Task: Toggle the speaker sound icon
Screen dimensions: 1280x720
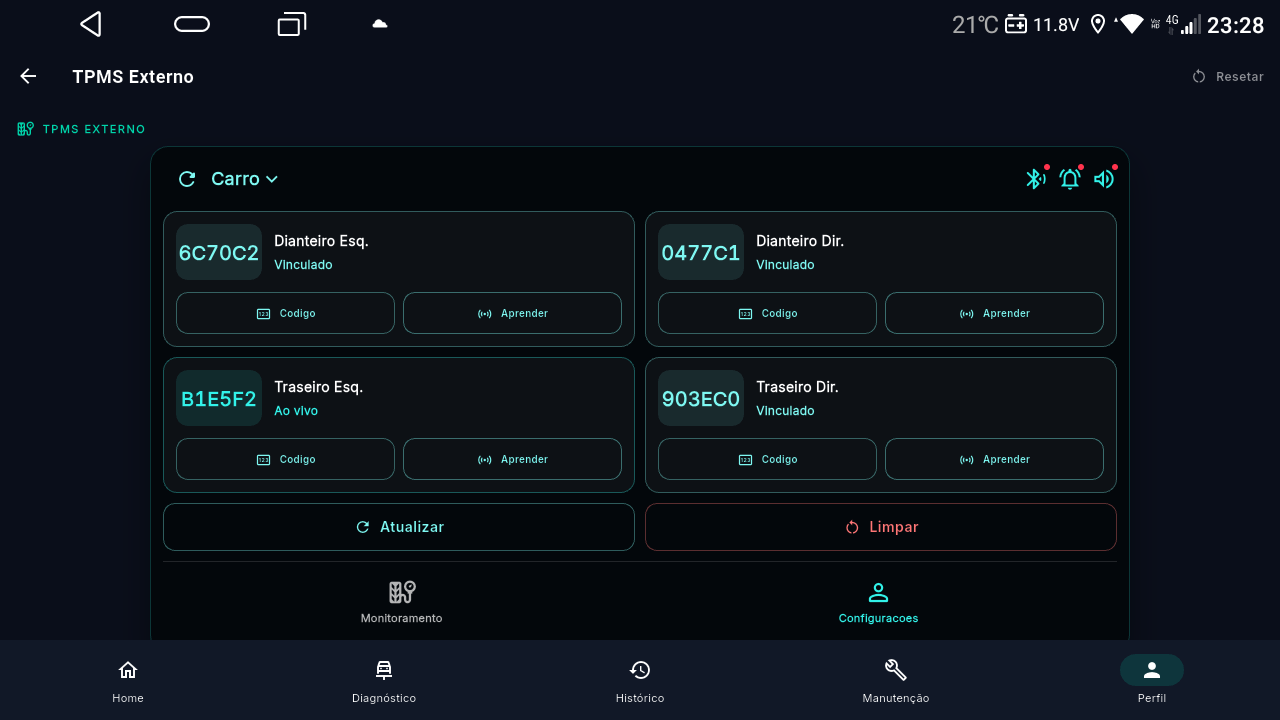Action: [x=1104, y=179]
